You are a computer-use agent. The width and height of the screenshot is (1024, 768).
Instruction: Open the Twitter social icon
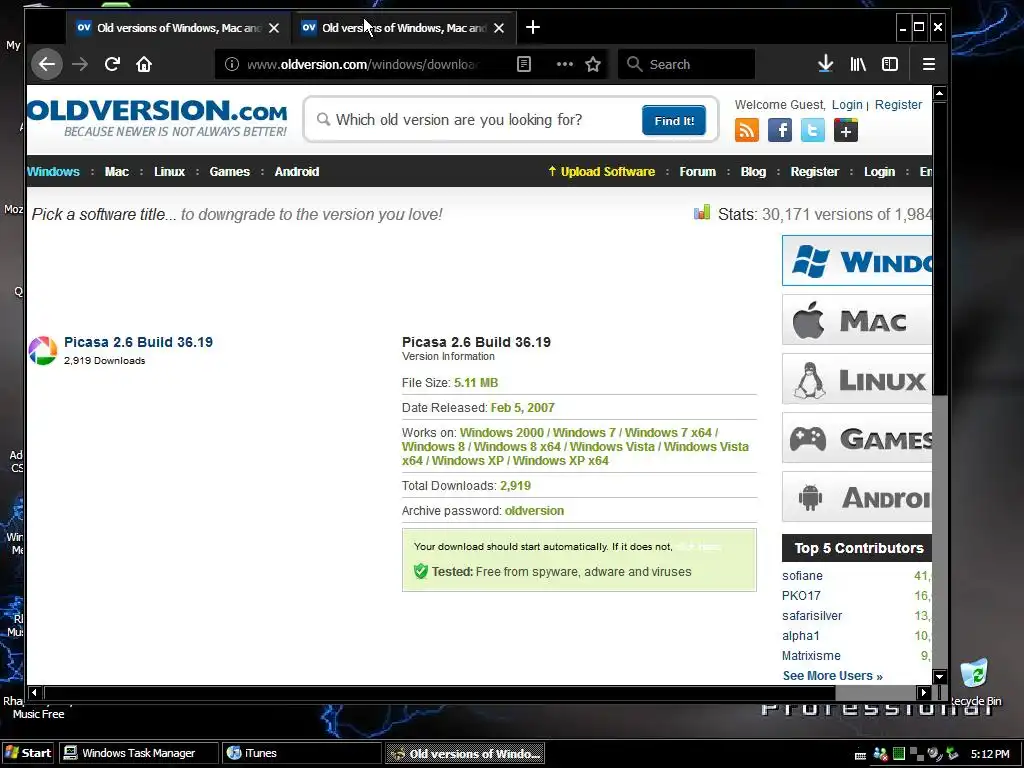[x=812, y=130]
